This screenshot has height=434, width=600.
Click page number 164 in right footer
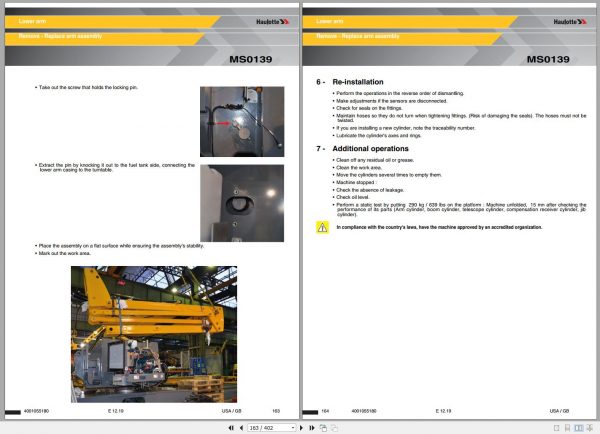pos(325,411)
